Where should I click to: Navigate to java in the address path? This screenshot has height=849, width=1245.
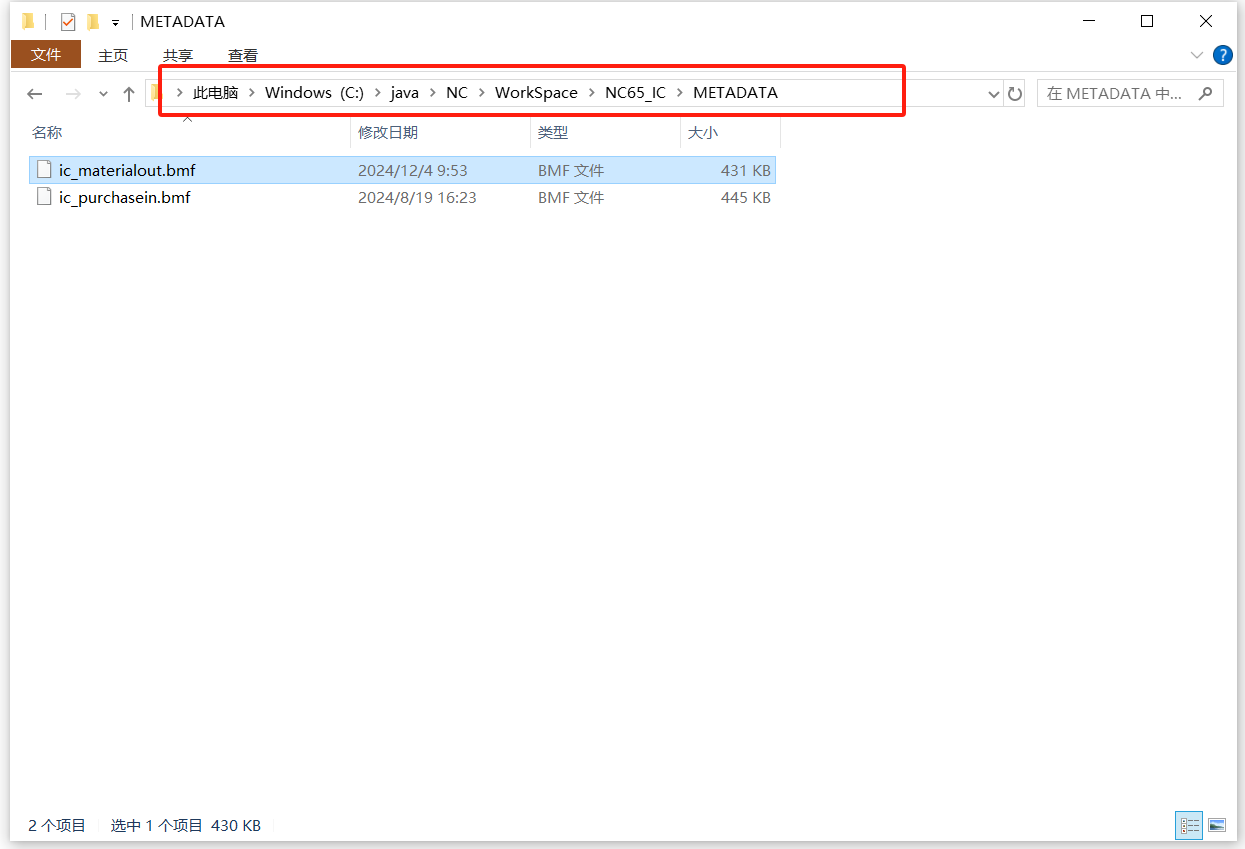click(x=405, y=93)
